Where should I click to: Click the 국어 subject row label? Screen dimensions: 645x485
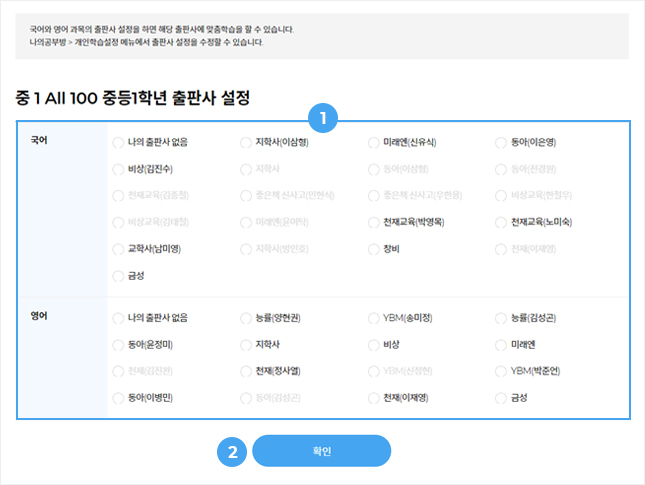[x=39, y=140]
